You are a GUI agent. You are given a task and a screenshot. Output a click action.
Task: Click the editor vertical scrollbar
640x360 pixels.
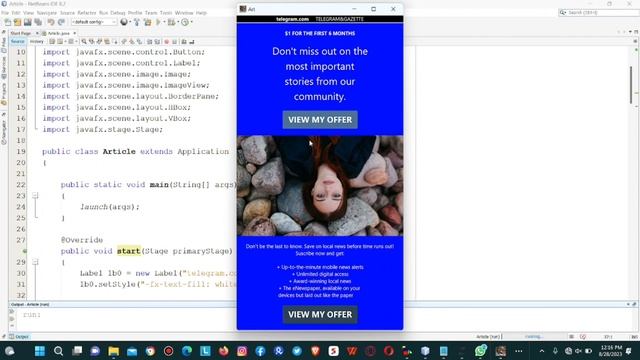(x=631, y=86)
